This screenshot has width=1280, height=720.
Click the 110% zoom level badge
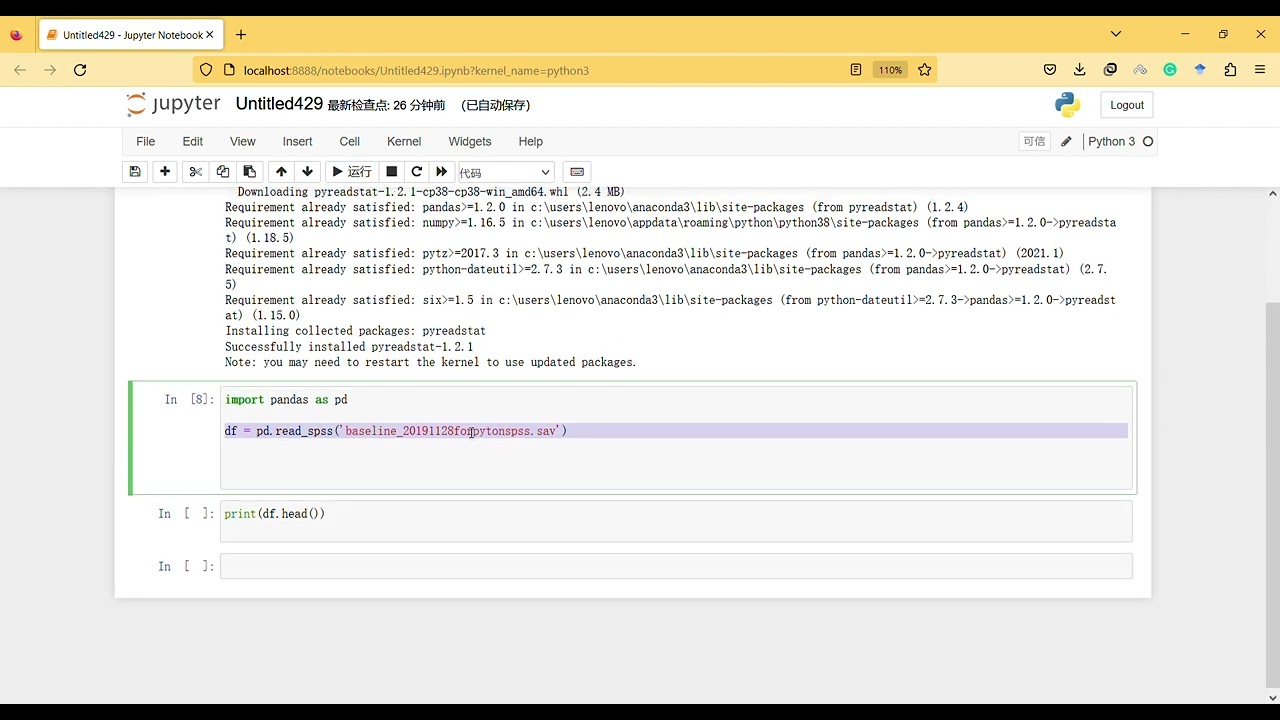(890, 70)
